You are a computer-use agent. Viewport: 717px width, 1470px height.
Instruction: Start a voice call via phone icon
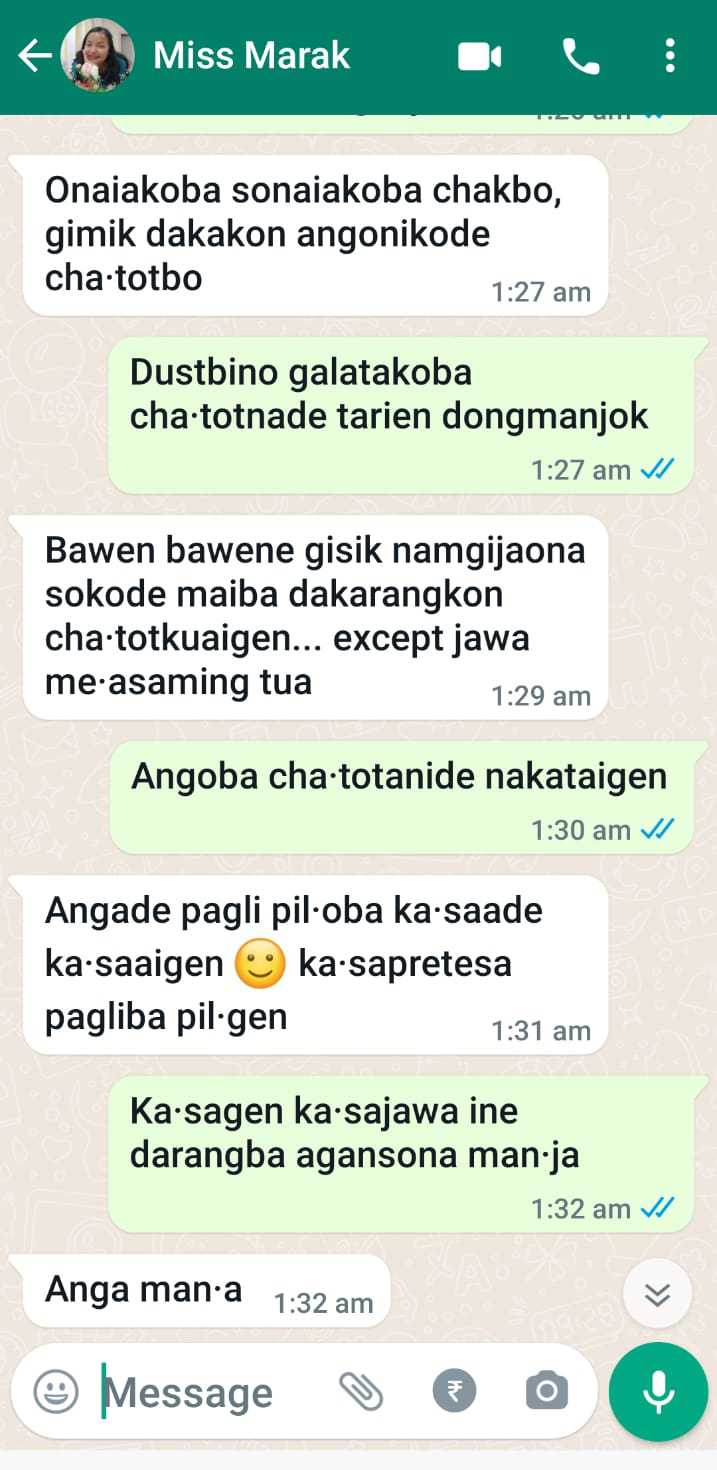(582, 57)
